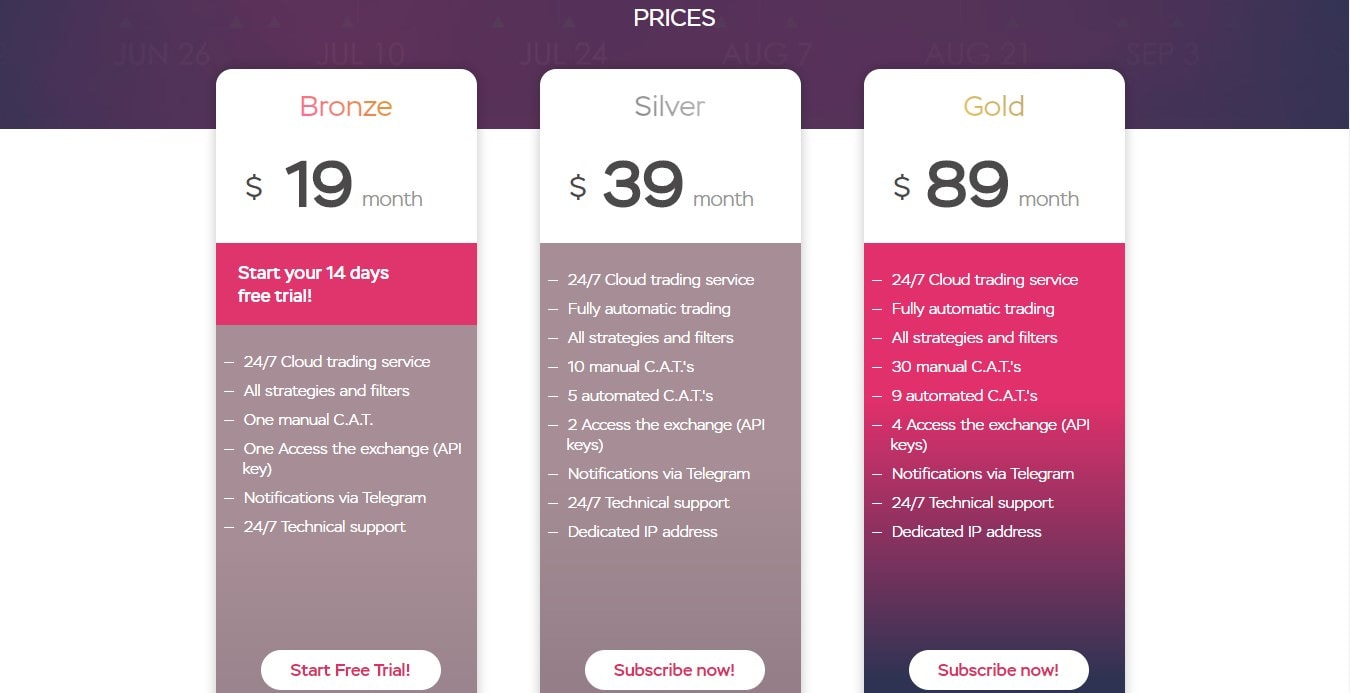
Task: Click Dedicated IP address in Silver plan
Action: click(642, 531)
